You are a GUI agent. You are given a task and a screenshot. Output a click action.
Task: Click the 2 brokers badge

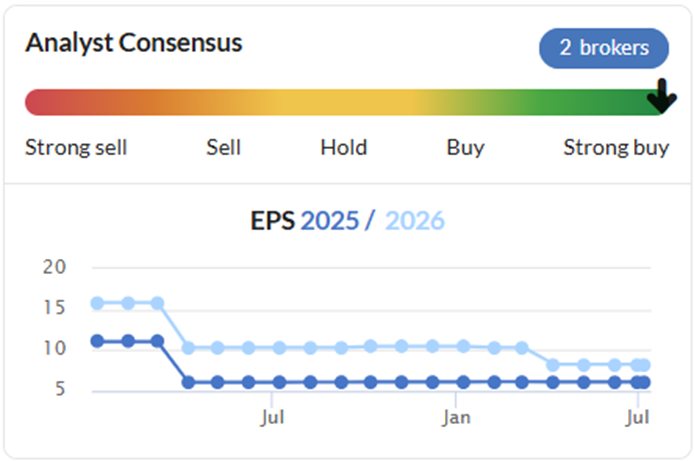click(x=604, y=48)
